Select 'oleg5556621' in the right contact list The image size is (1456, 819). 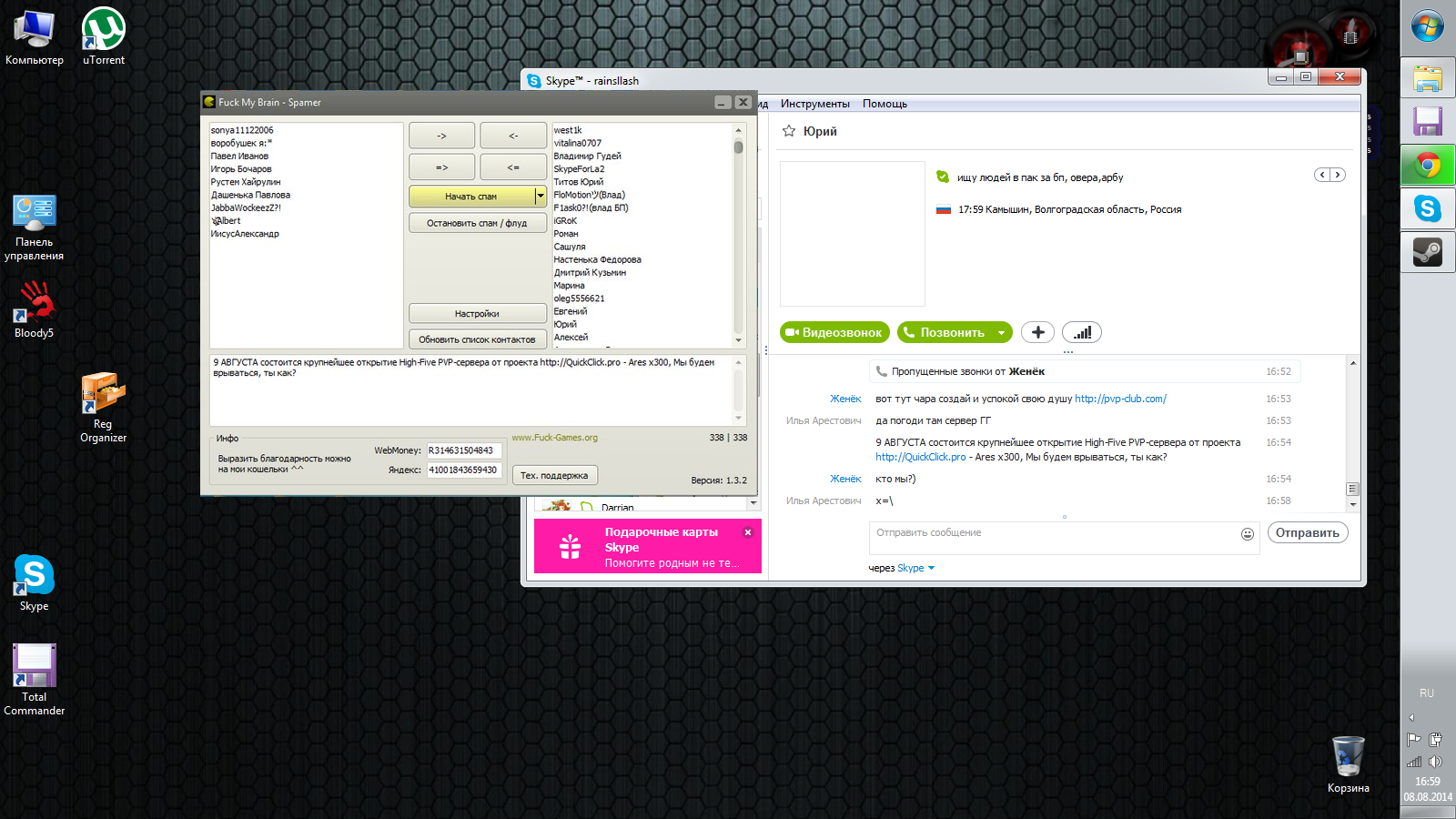(x=579, y=298)
